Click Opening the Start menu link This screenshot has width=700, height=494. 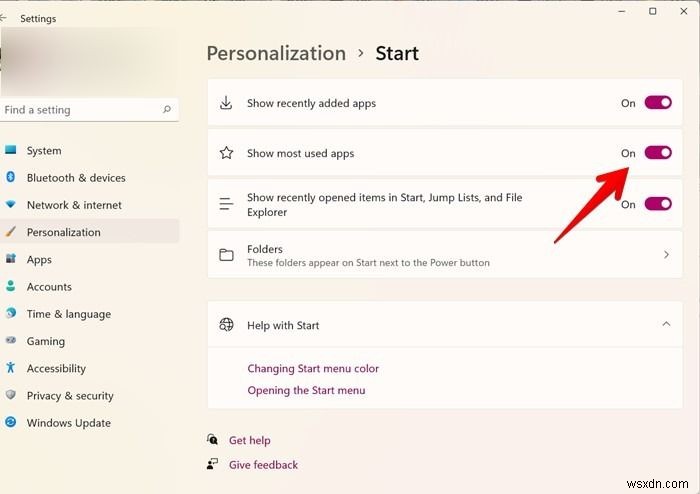[306, 390]
